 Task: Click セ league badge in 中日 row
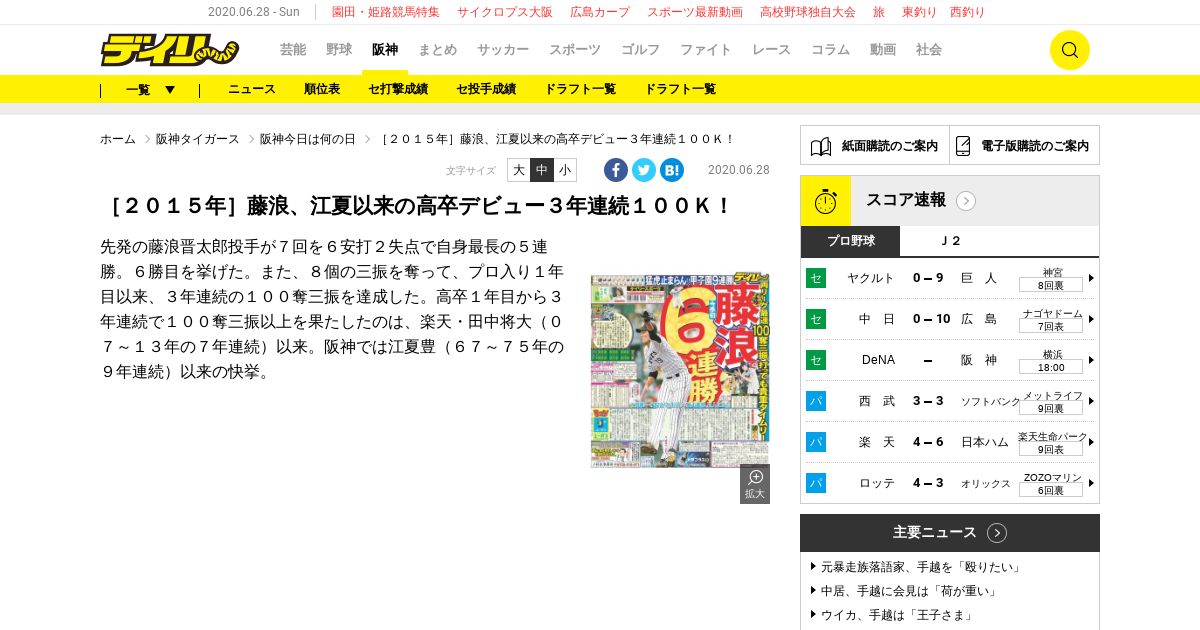(816, 319)
